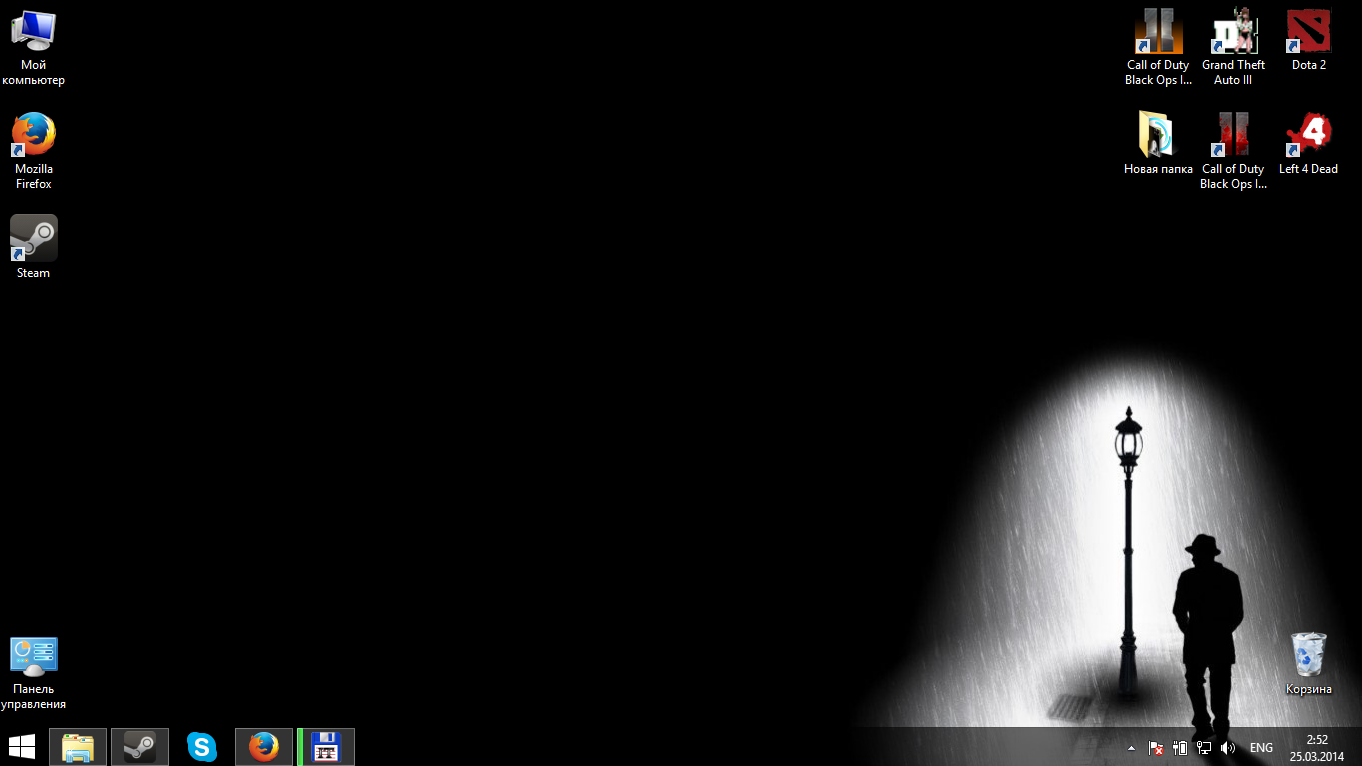Open the Панель управления desktop icon
Viewport: 1362px width, 766px height.
point(33,673)
